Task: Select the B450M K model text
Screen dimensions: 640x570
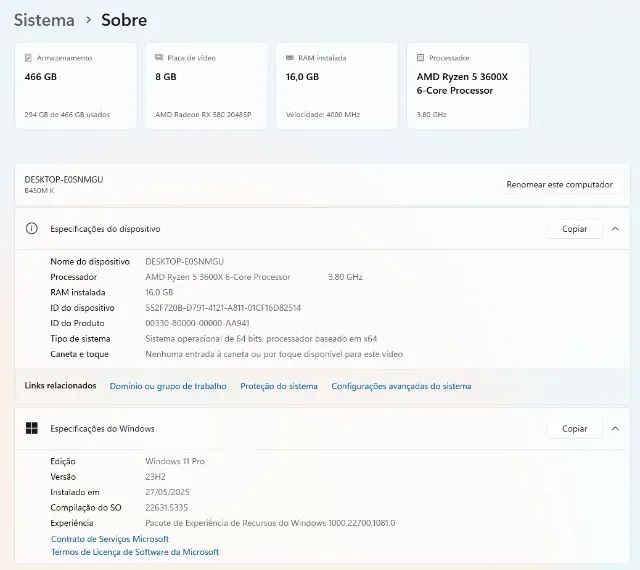Action: point(39,191)
